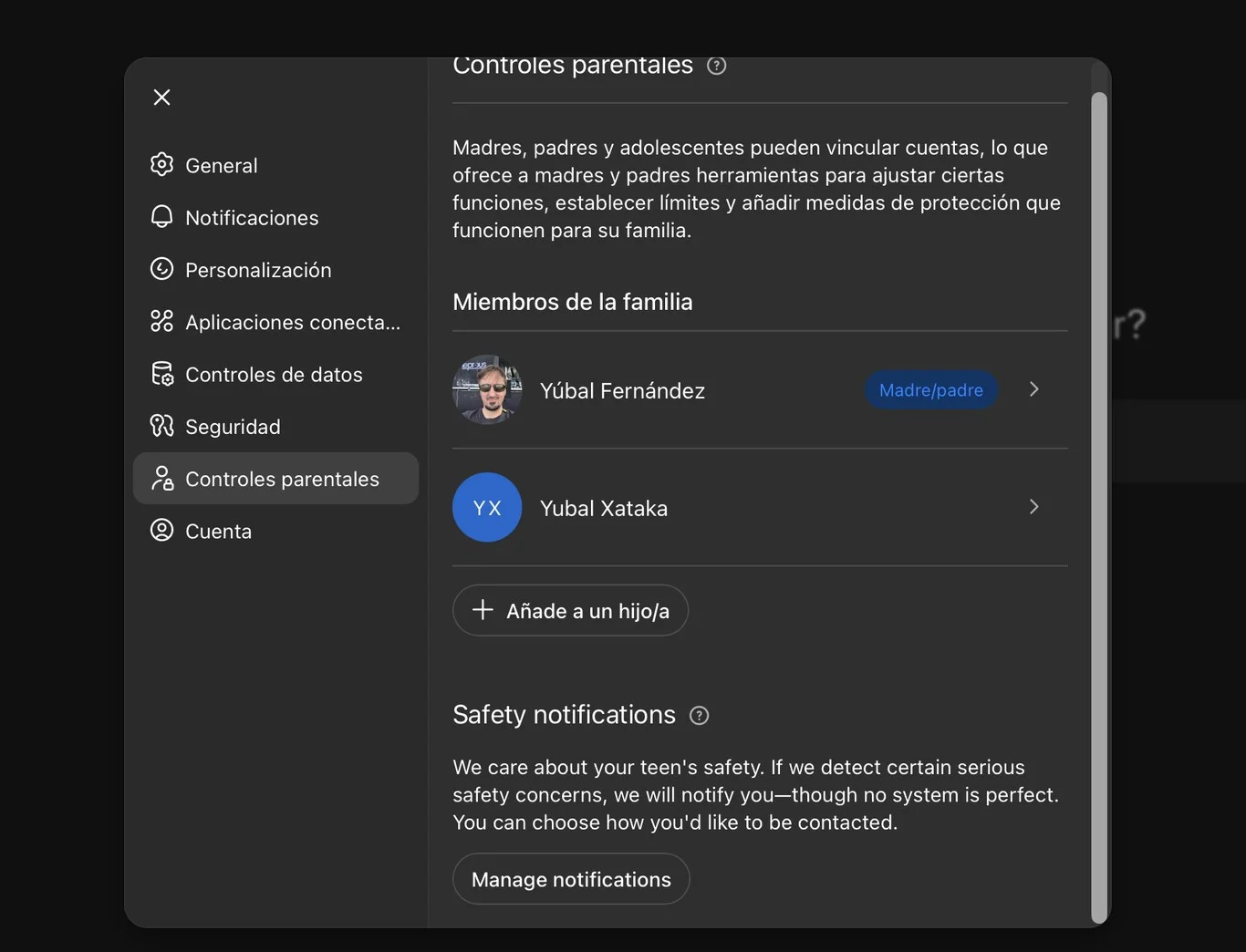1246x952 pixels.
Task: Click the plus icon for adding a child
Action: pos(483,610)
